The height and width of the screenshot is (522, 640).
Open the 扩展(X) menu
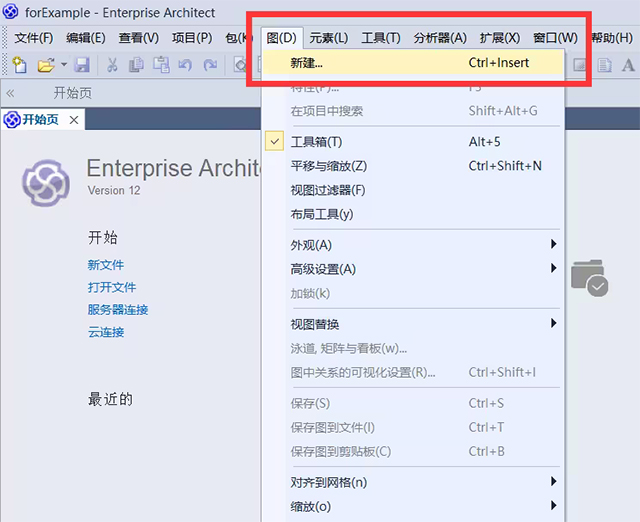(500, 38)
